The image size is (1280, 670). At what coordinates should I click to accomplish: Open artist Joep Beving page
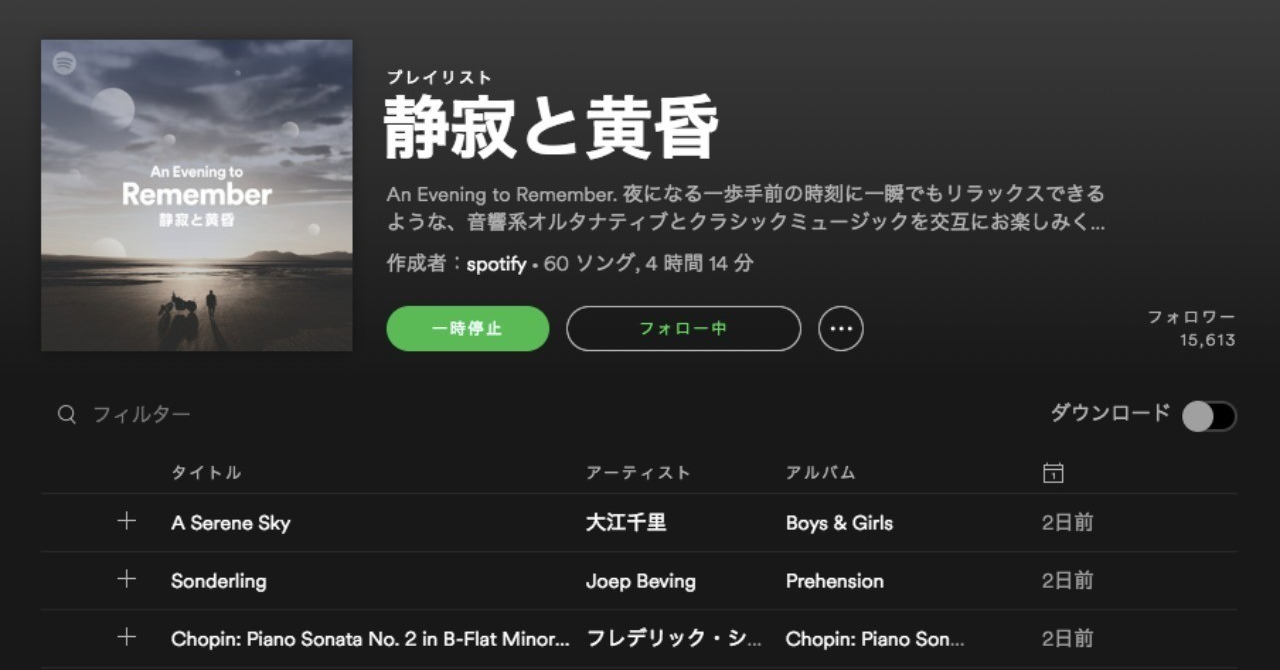click(x=641, y=580)
